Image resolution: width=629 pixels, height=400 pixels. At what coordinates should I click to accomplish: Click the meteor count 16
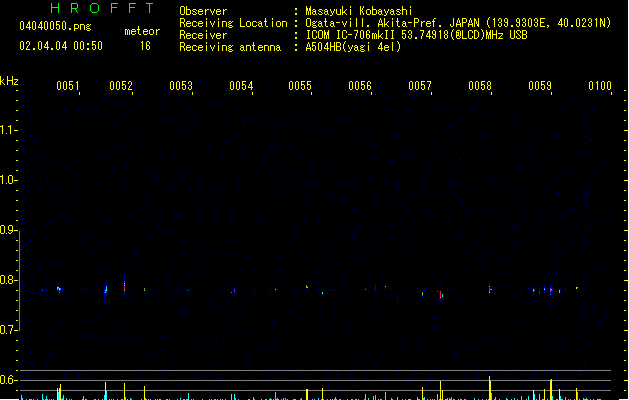coord(145,46)
